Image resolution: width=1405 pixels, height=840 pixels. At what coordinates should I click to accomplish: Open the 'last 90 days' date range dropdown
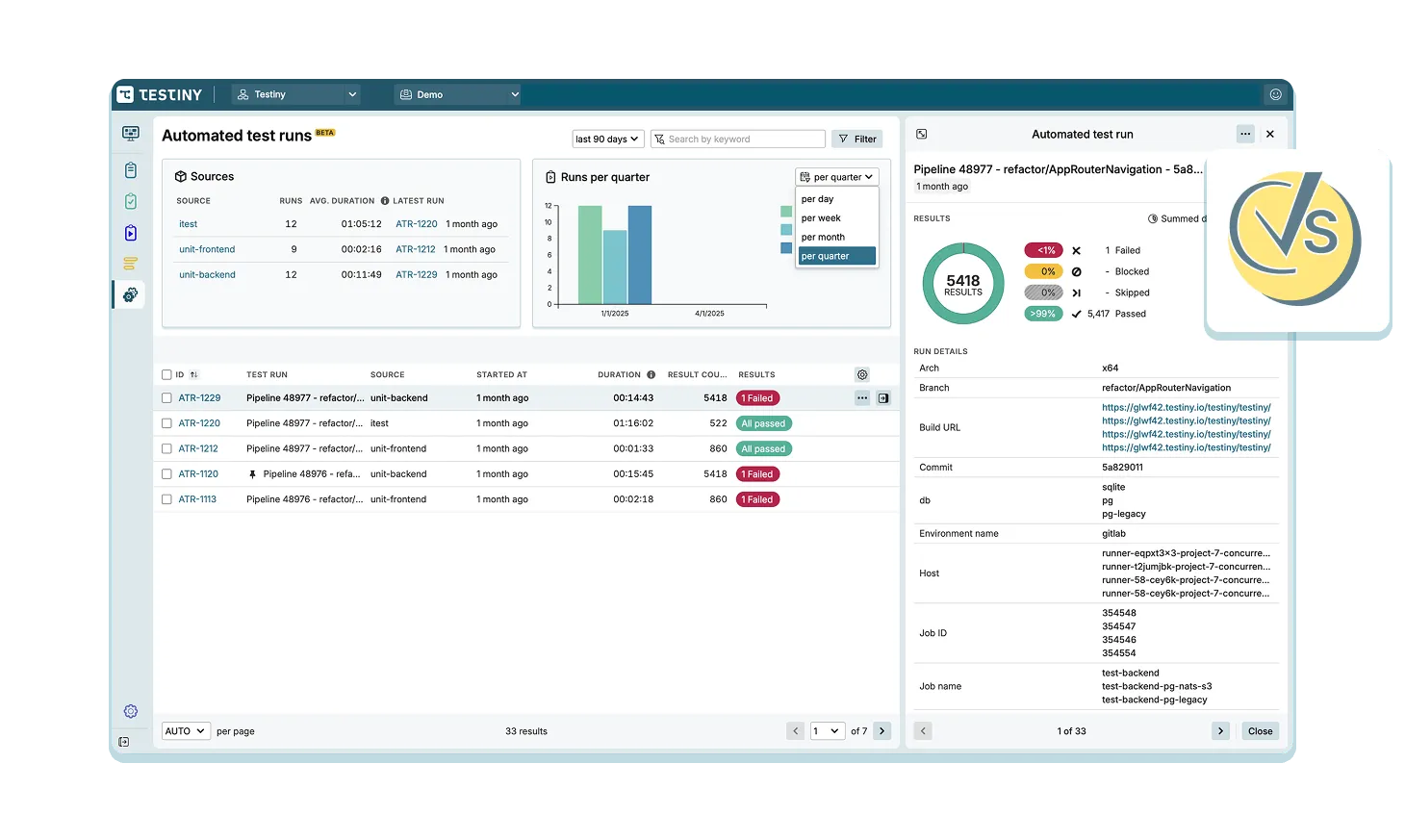[x=607, y=139]
